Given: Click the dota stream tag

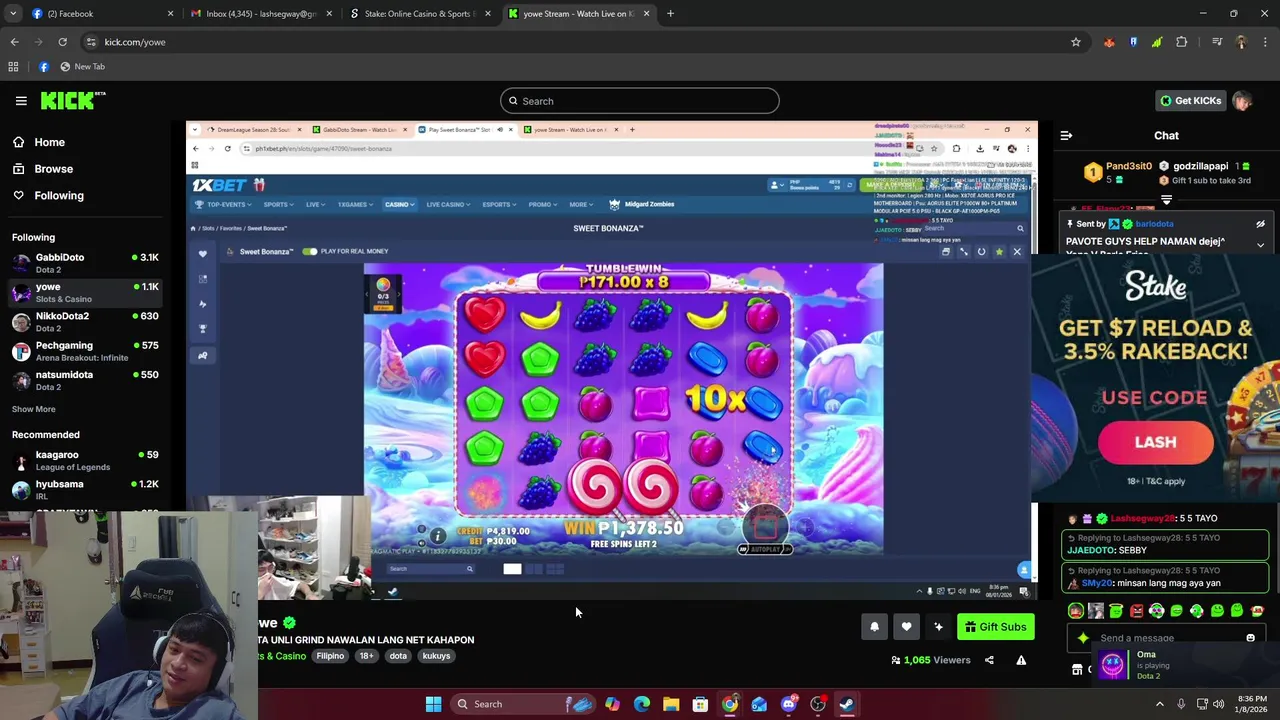Looking at the screenshot, I should (x=398, y=656).
